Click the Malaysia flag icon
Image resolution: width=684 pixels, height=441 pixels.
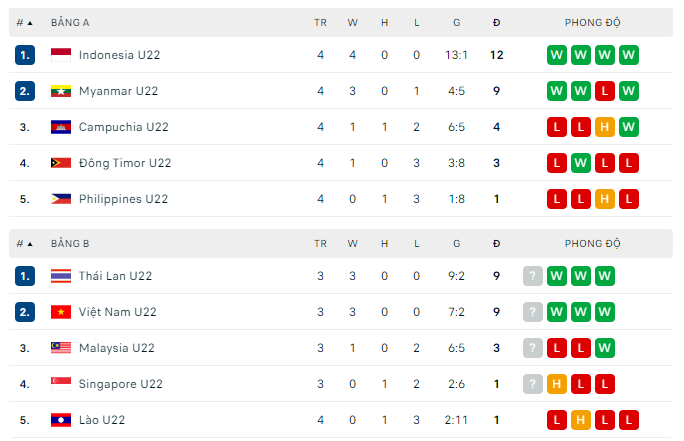[x=61, y=348]
